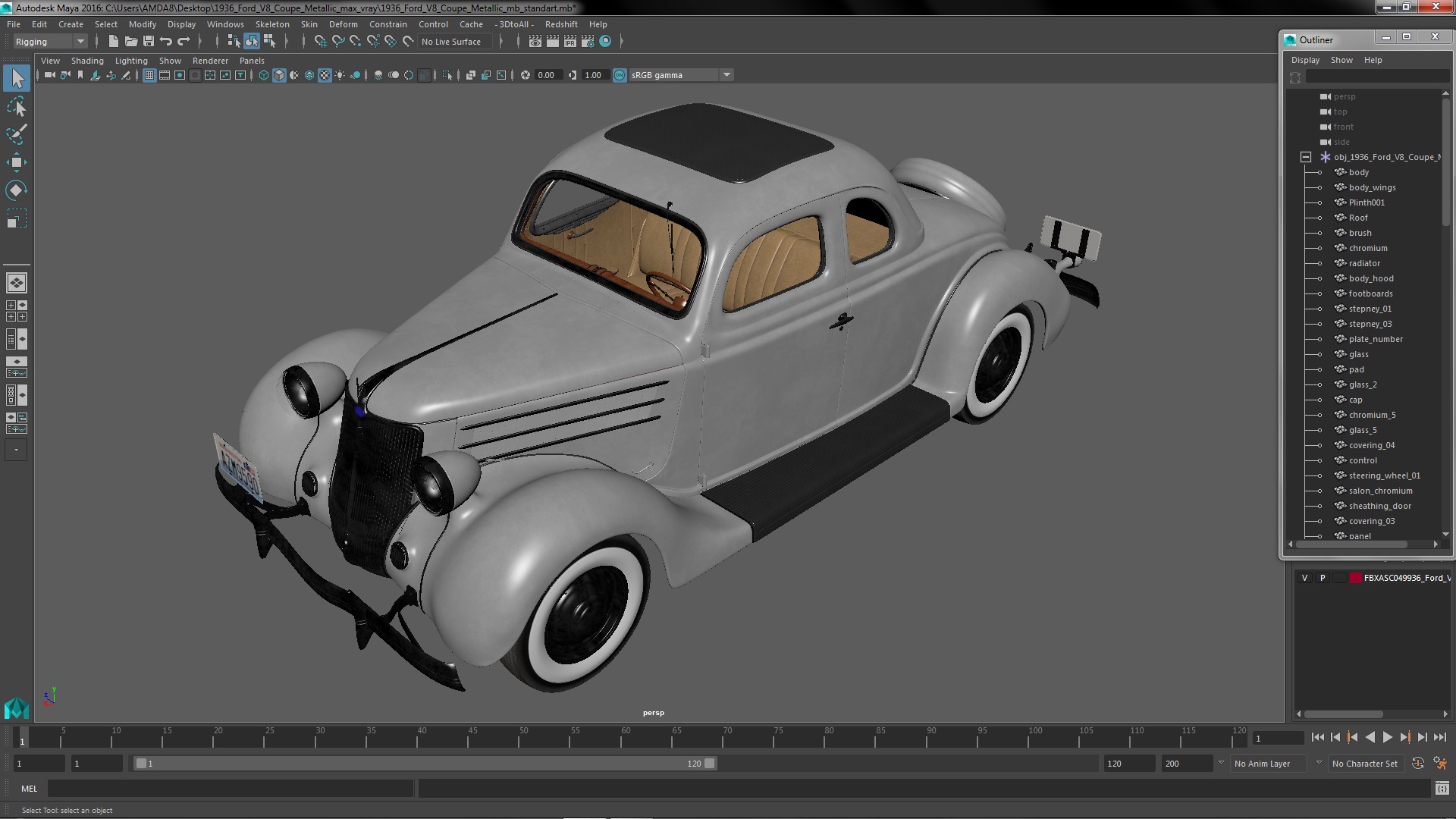Toggle layer visibility V box

click(1304, 578)
